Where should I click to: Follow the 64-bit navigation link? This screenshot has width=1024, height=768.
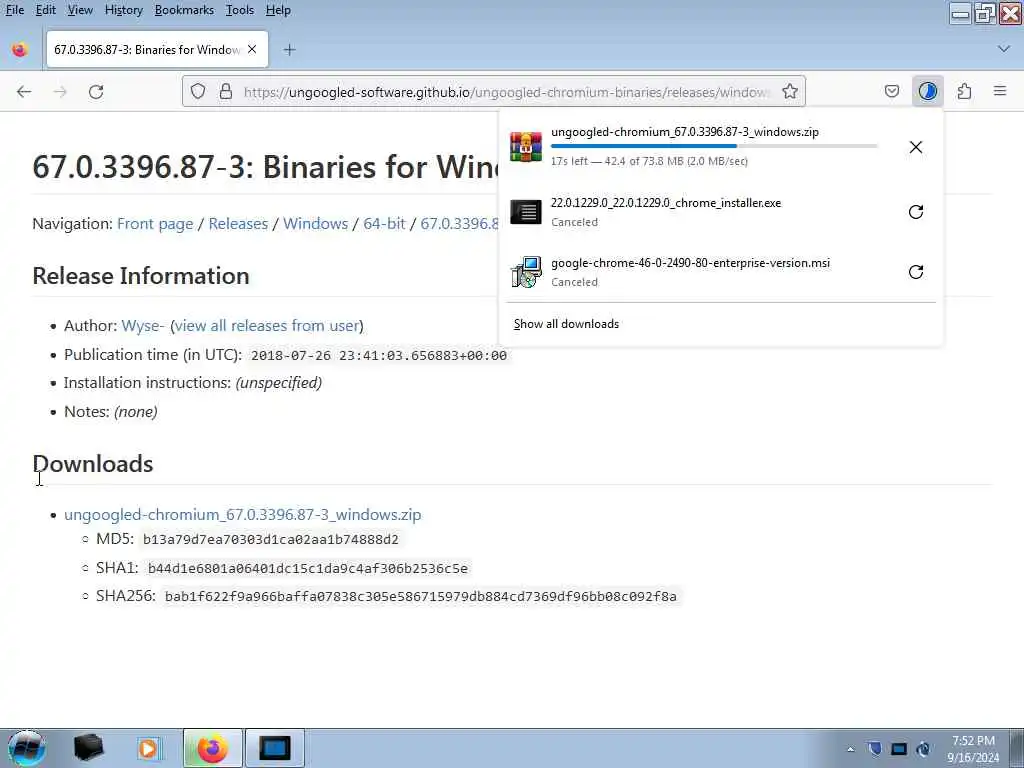click(x=384, y=223)
